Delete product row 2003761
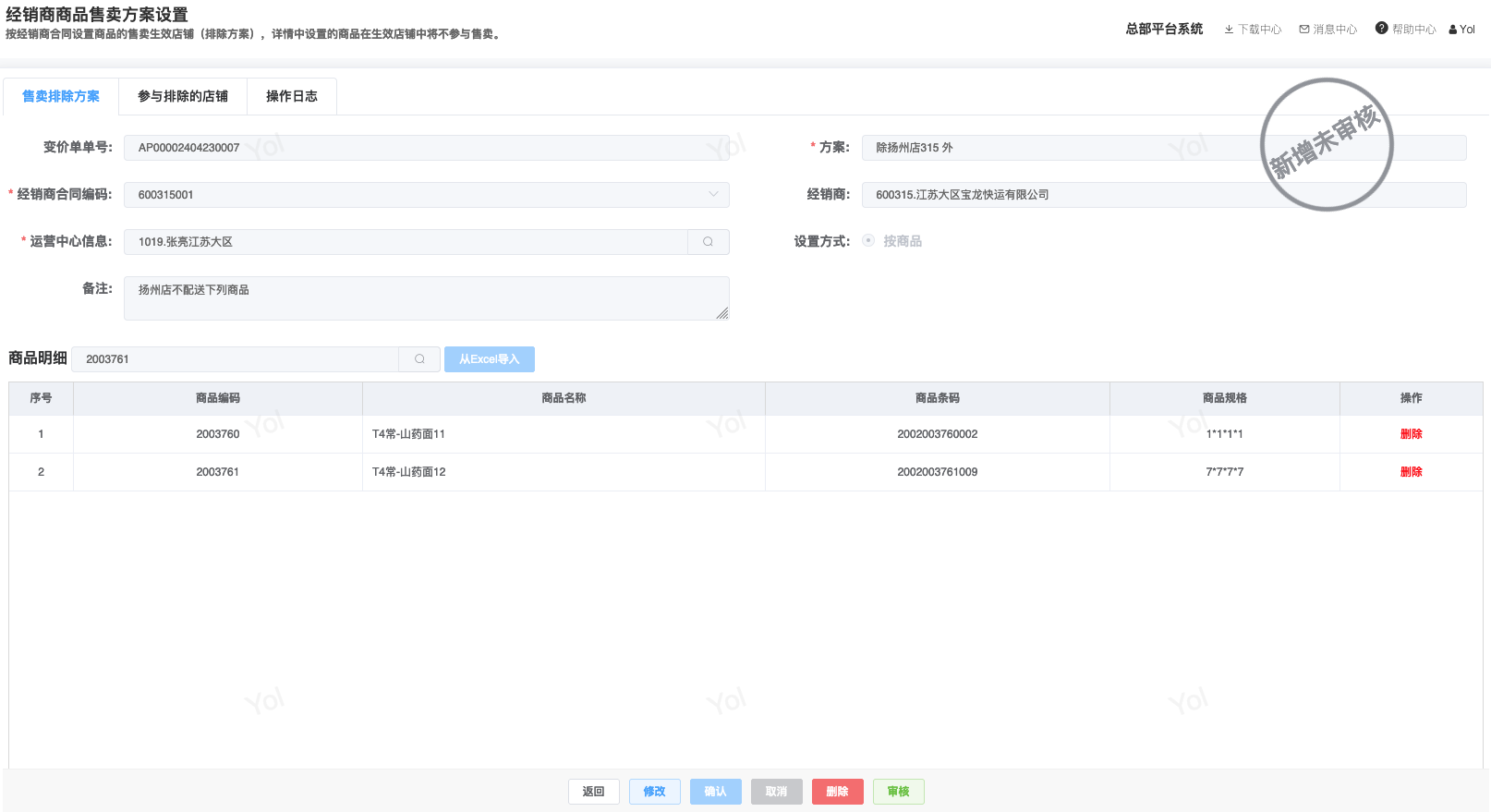 click(1411, 472)
